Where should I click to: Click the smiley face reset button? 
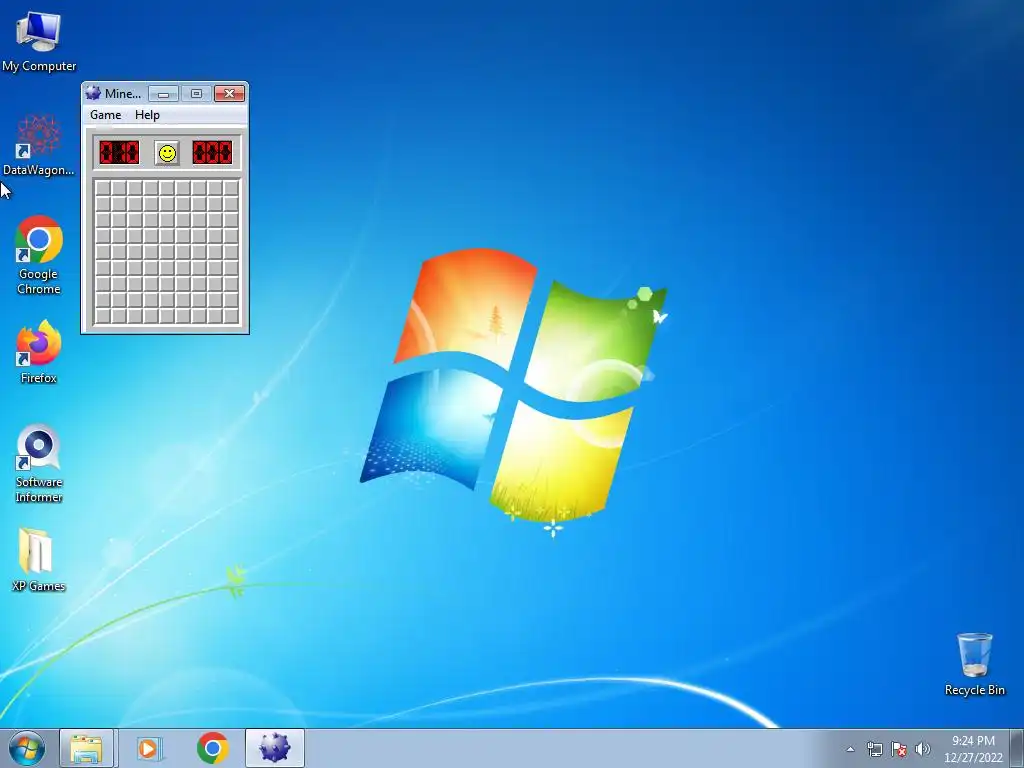click(167, 153)
